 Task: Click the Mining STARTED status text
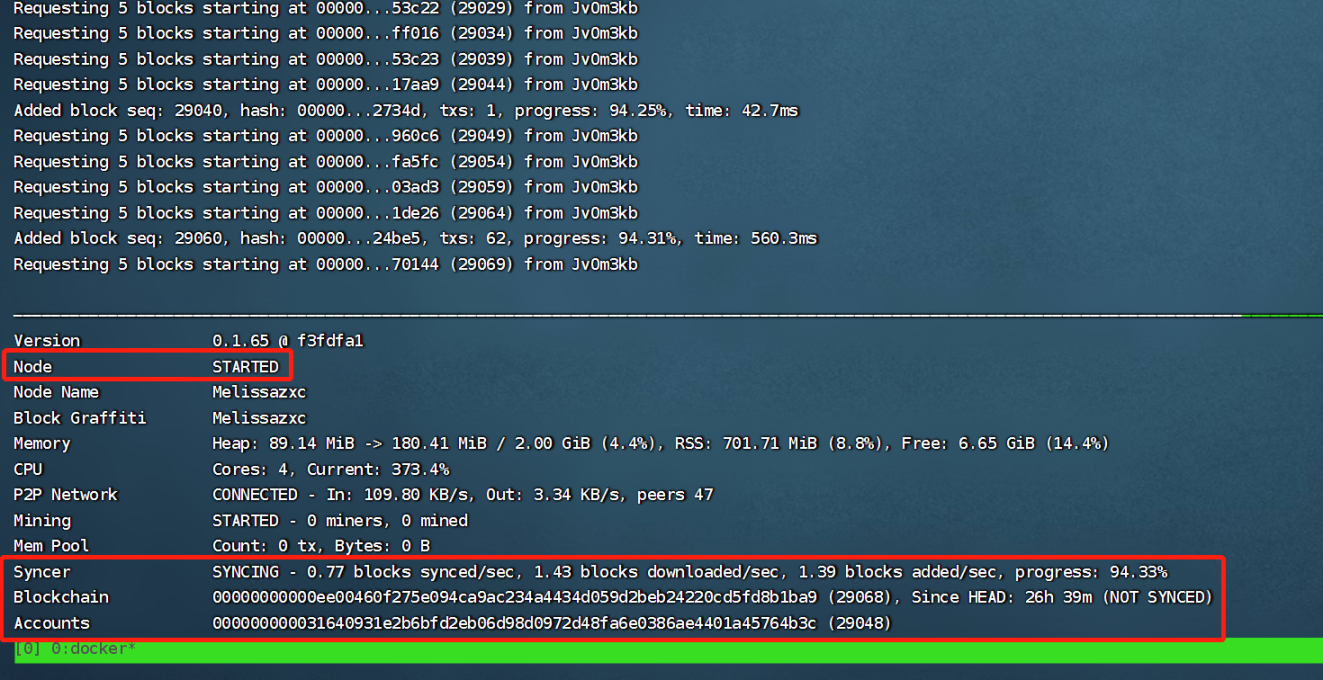pyautogui.click(x=245, y=520)
